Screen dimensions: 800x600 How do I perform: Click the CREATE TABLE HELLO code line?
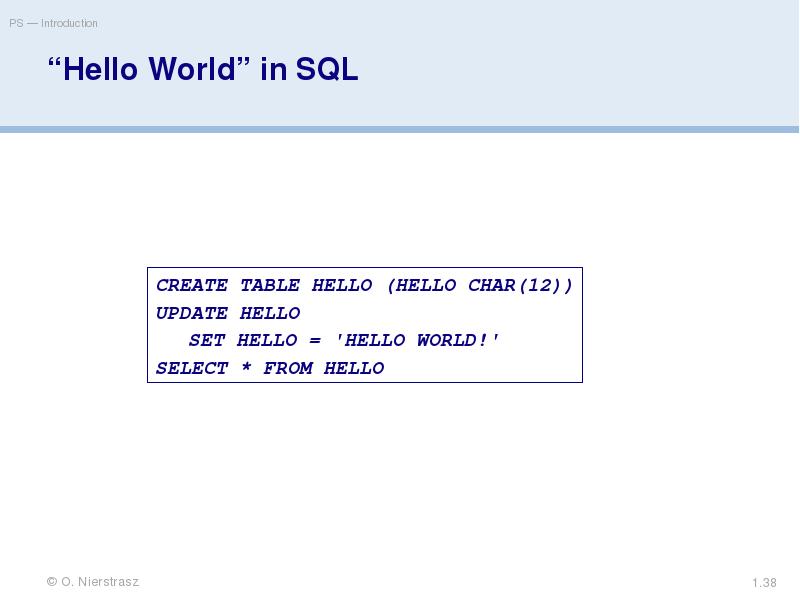click(x=364, y=286)
